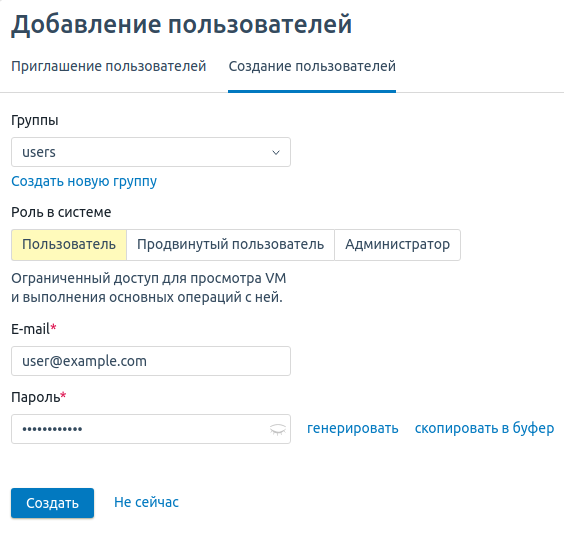Click the chevron arrow in groups selector
The width and height of the screenshot is (564, 534).
point(276,152)
